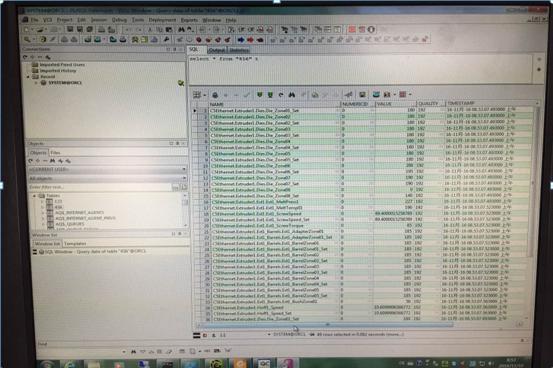Click the Internet Explorer icon in taskbar

[x=70, y=363]
